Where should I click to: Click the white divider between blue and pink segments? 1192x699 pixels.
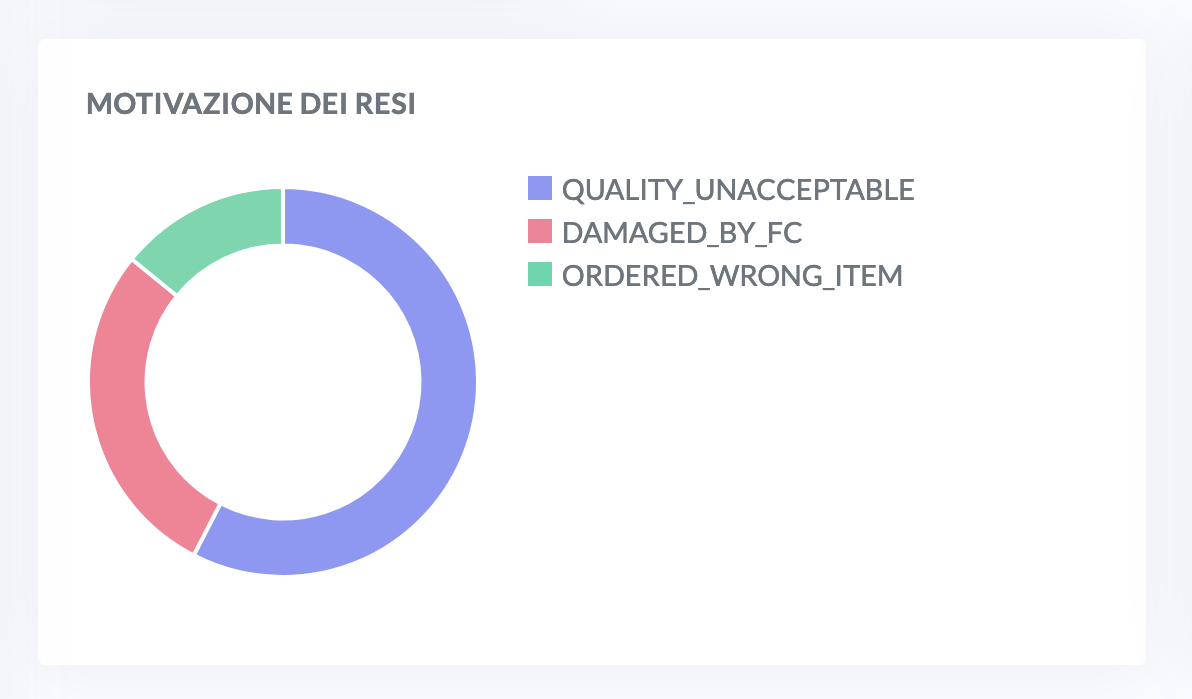pos(207,529)
